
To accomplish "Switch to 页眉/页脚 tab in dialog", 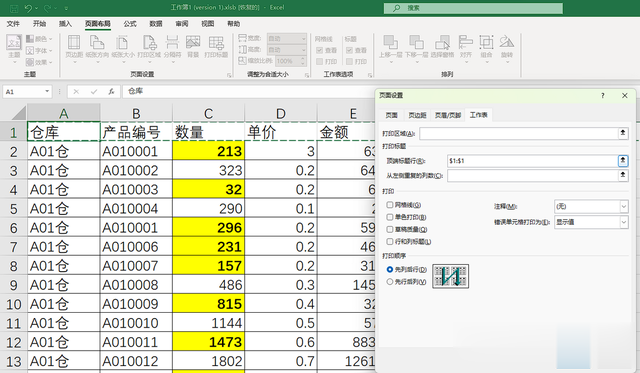I will click(448, 115).
